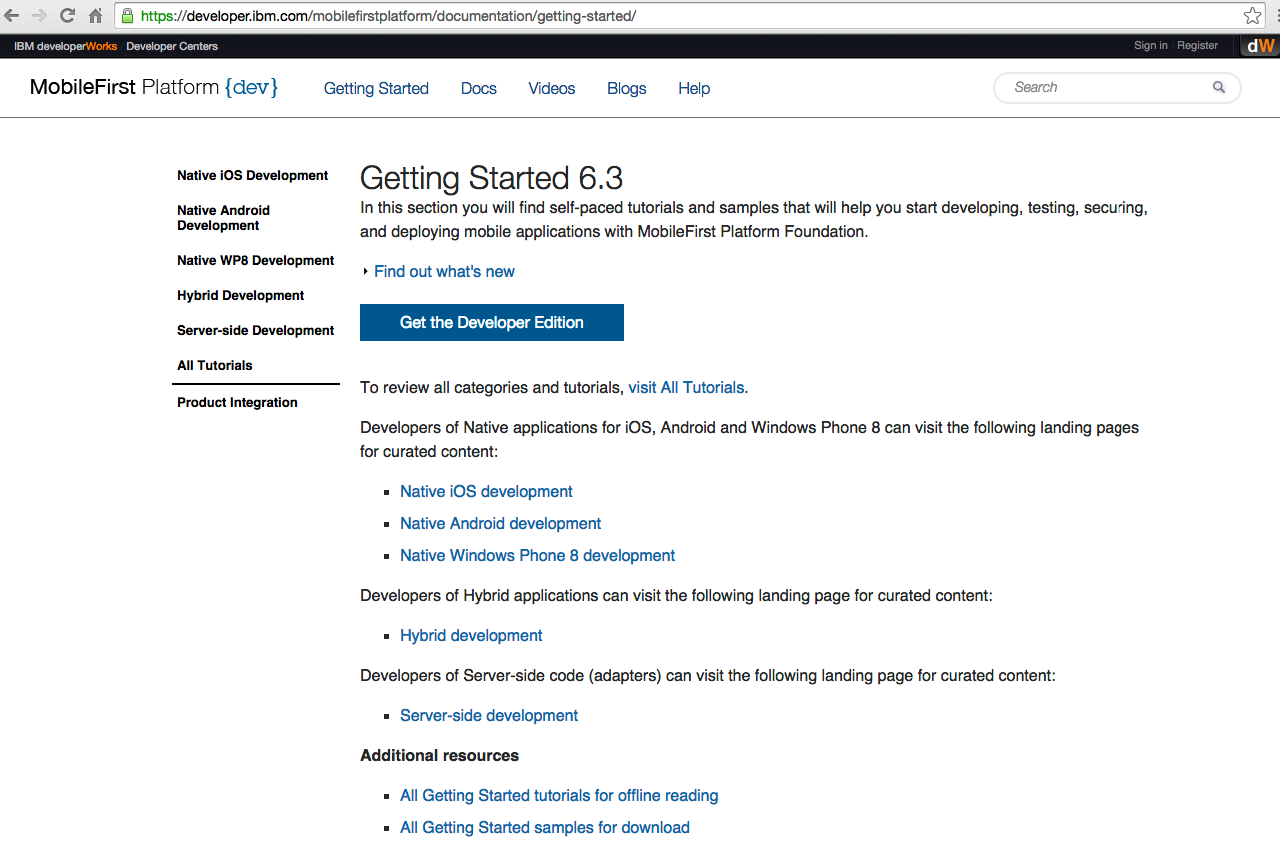
Task: Reload the page with the refresh icon
Action: (x=67, y=16)
